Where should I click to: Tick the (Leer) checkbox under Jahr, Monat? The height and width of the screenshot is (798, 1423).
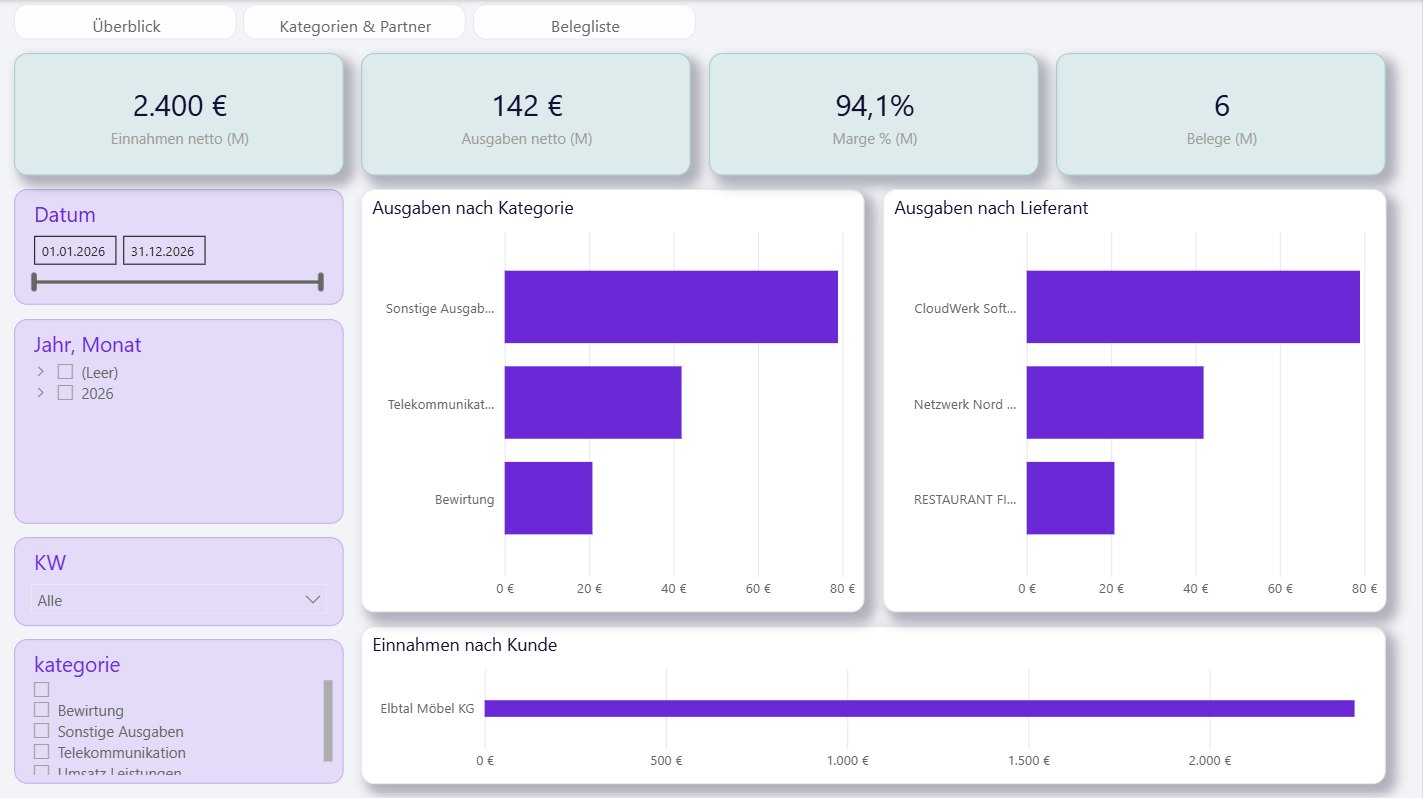[65, 372]
